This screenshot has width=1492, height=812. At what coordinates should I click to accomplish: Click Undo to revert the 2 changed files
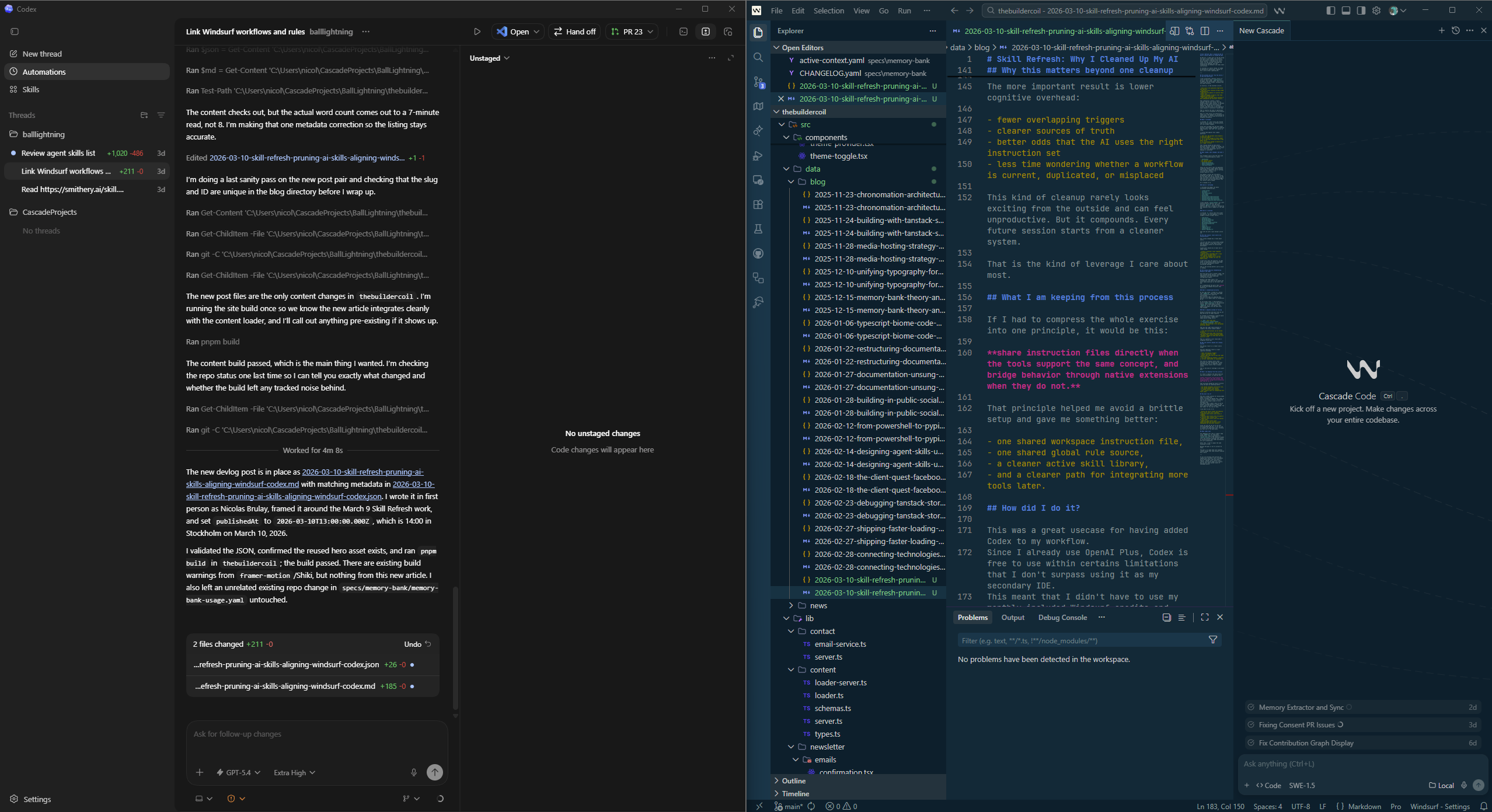416,644
